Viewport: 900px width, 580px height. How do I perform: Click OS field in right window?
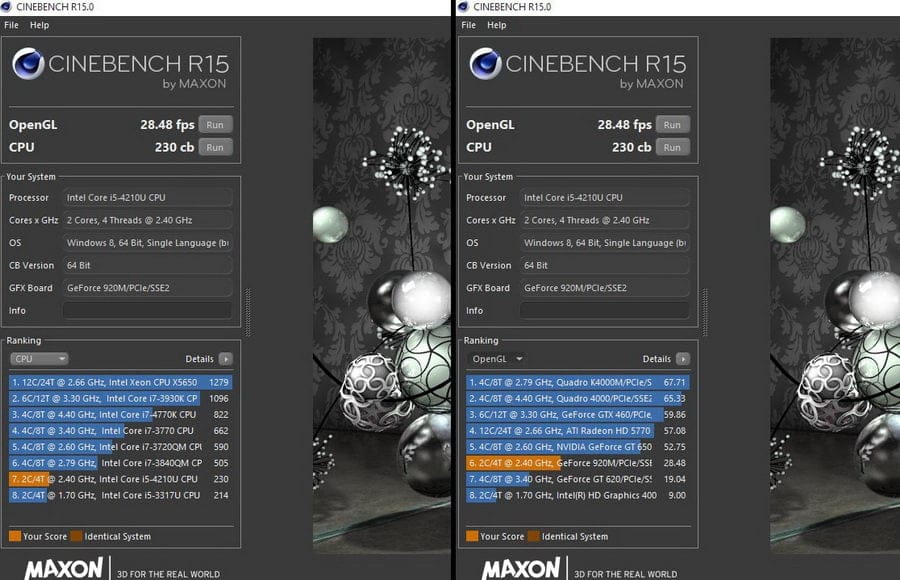point(605,243)
